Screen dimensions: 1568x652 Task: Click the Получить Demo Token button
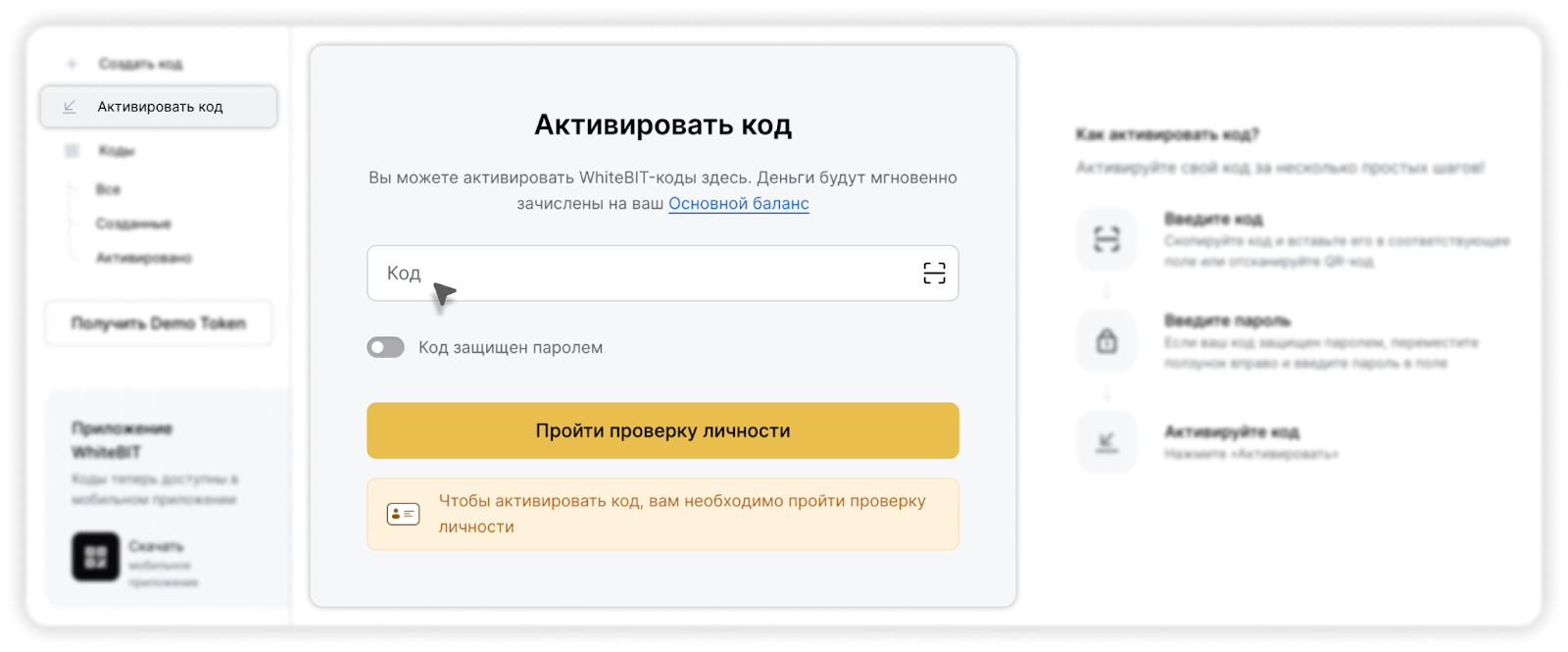point(159,324)
